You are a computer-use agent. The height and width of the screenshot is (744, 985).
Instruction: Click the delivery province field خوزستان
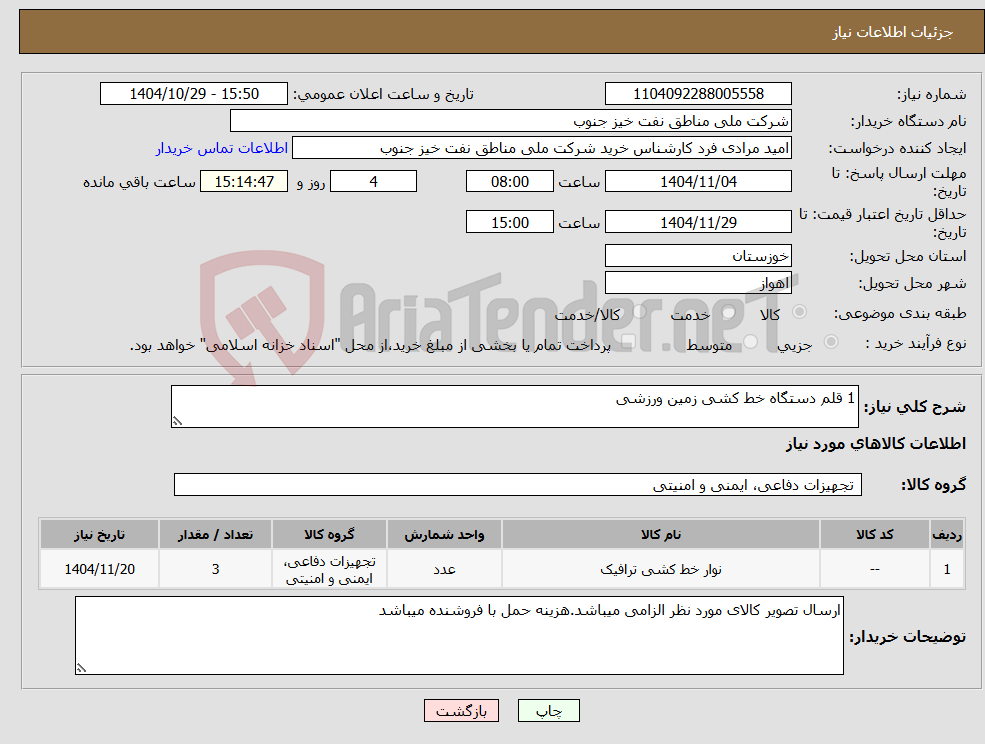(x=698, y=256)
